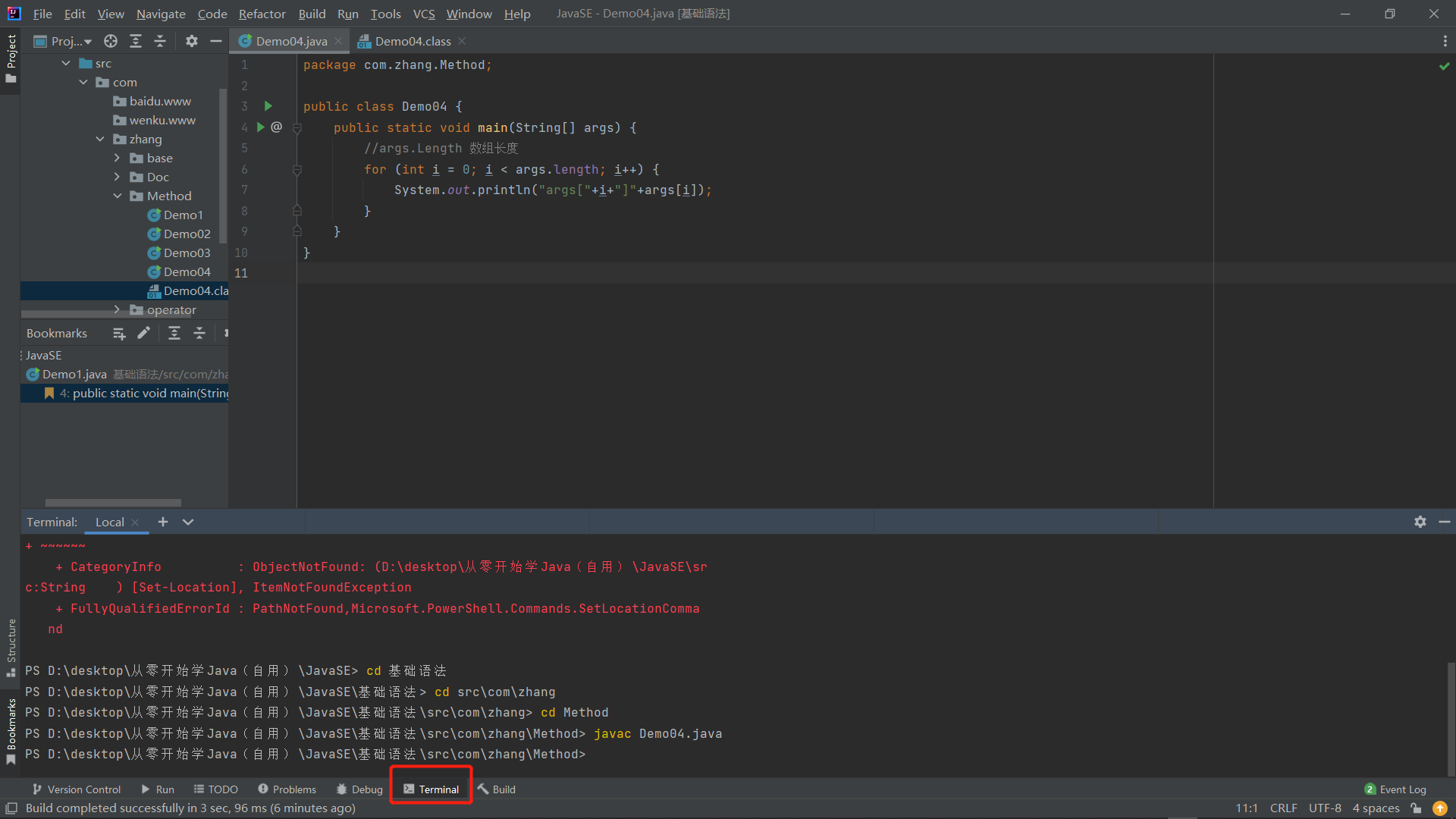This screenshot has width=1456, height=819.
Task: Collapse the Method folder node
Action: point(117,196)
